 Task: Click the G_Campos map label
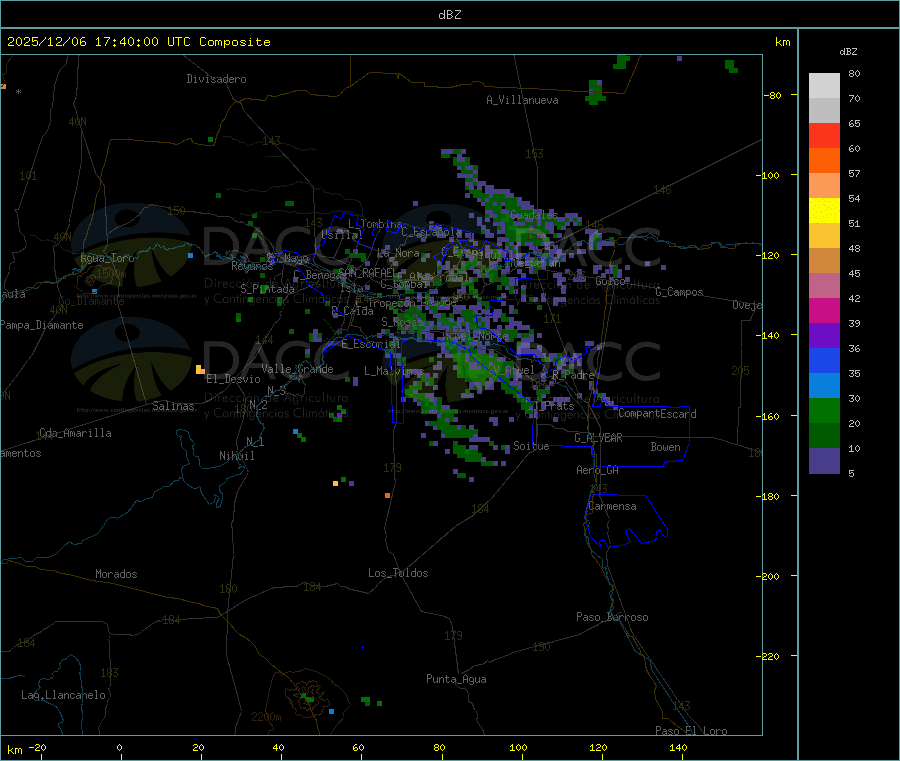[679, 292]
